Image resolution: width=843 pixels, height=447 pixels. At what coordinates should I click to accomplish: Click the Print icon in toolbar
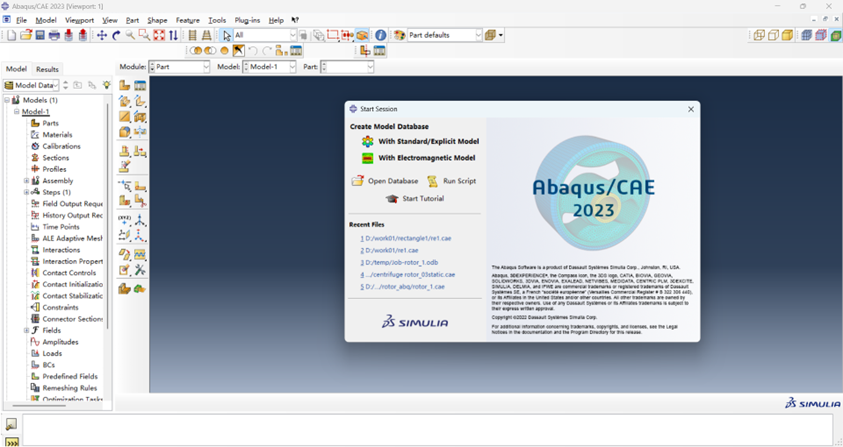coord(54,35)
